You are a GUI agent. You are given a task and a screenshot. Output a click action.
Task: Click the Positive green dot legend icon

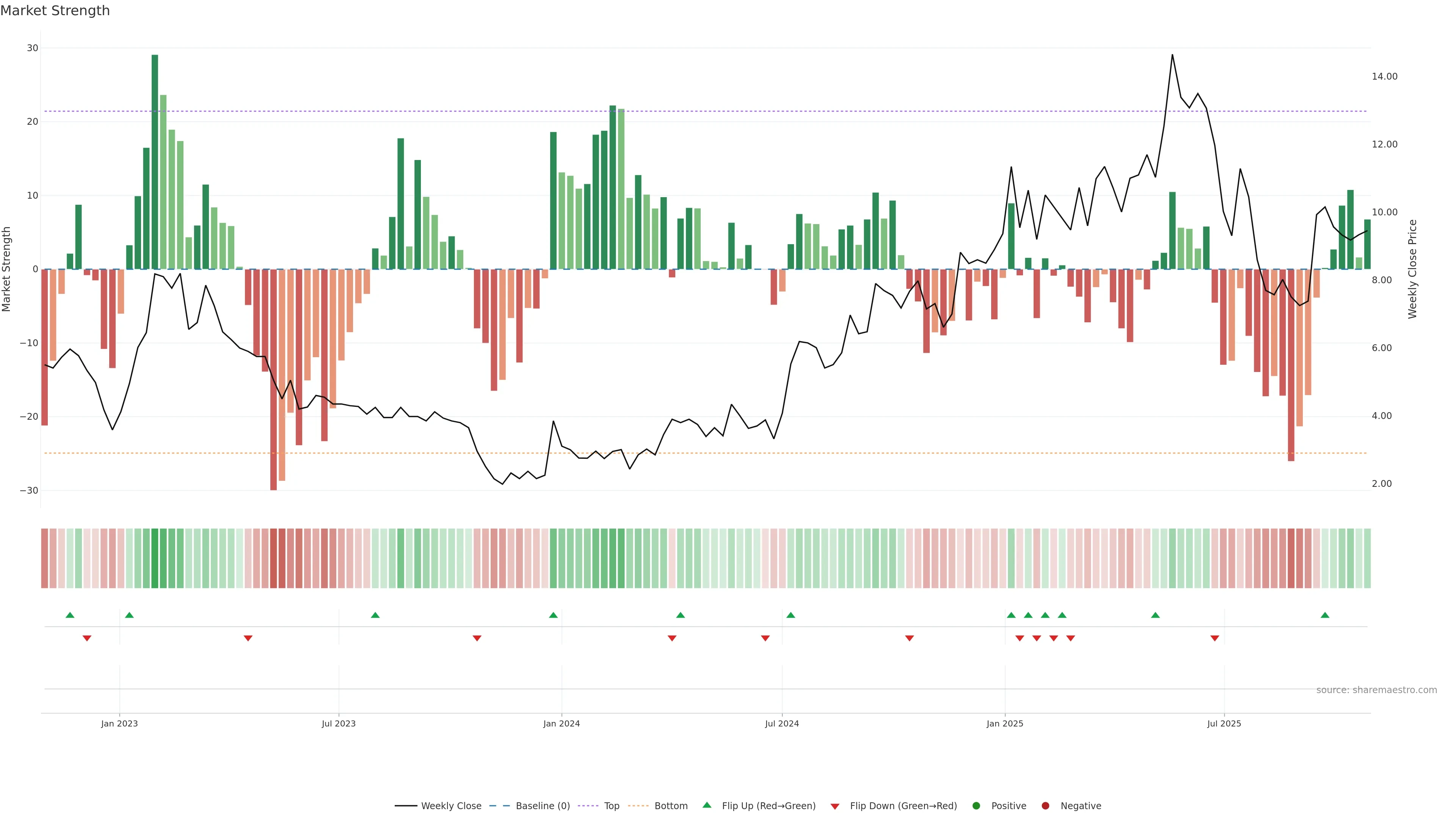[x=976, y=806]
